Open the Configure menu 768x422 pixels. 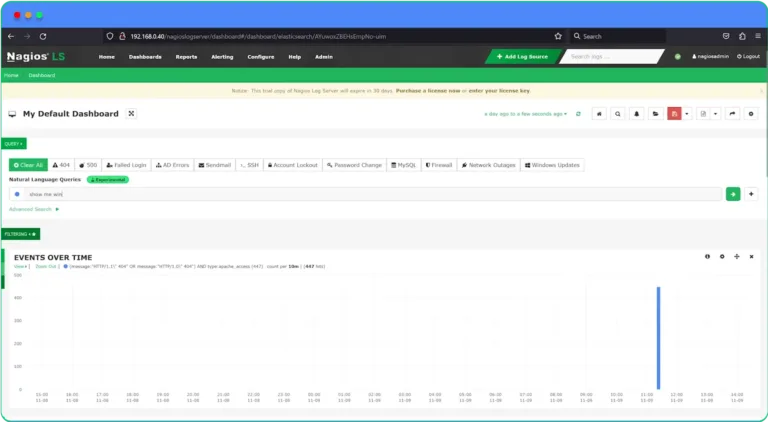coord(261,57)
